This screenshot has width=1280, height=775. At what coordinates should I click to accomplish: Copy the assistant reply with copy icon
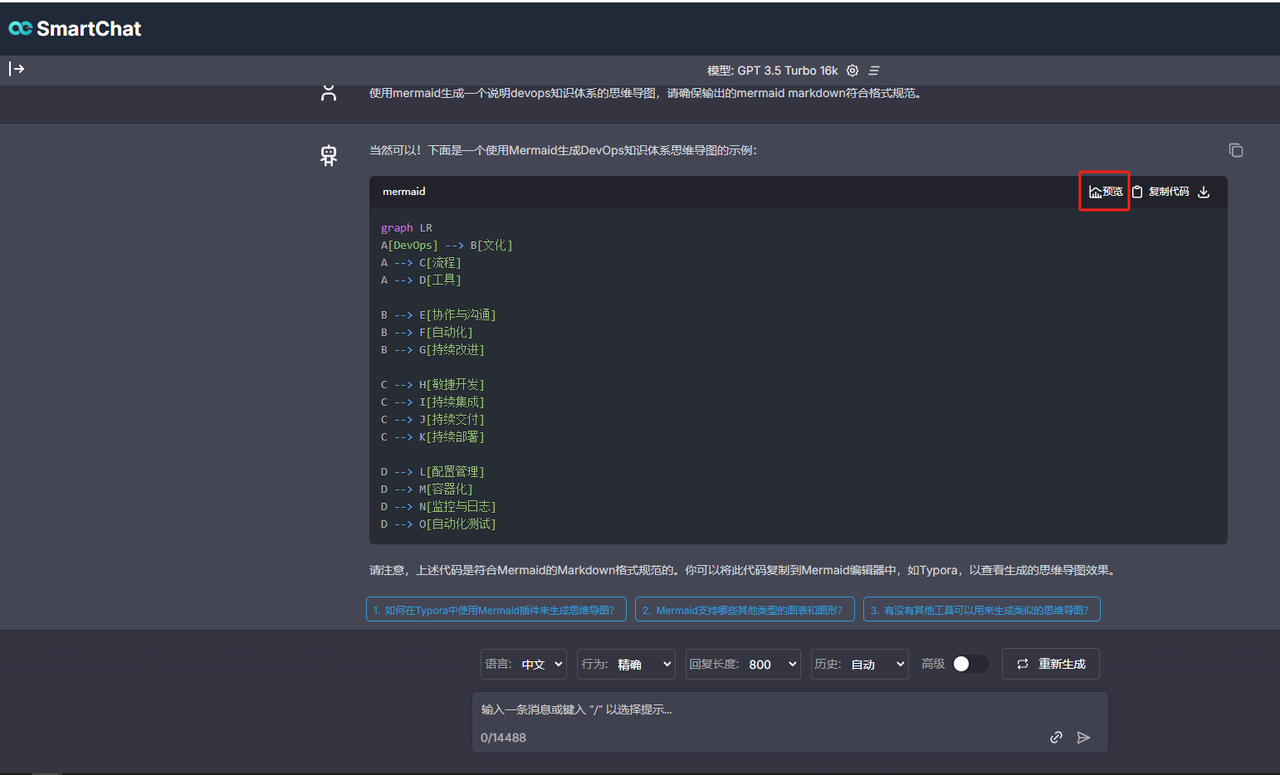[1236, 150]
